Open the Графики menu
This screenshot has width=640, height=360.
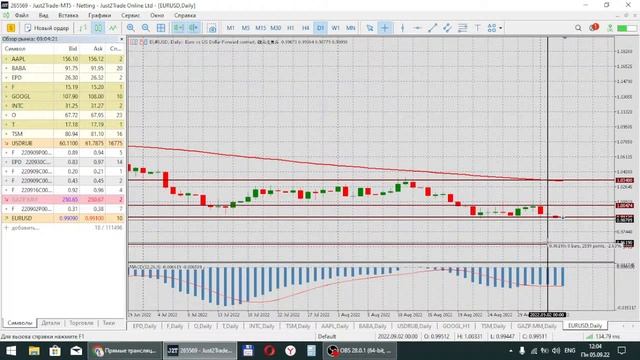(100, 15)
